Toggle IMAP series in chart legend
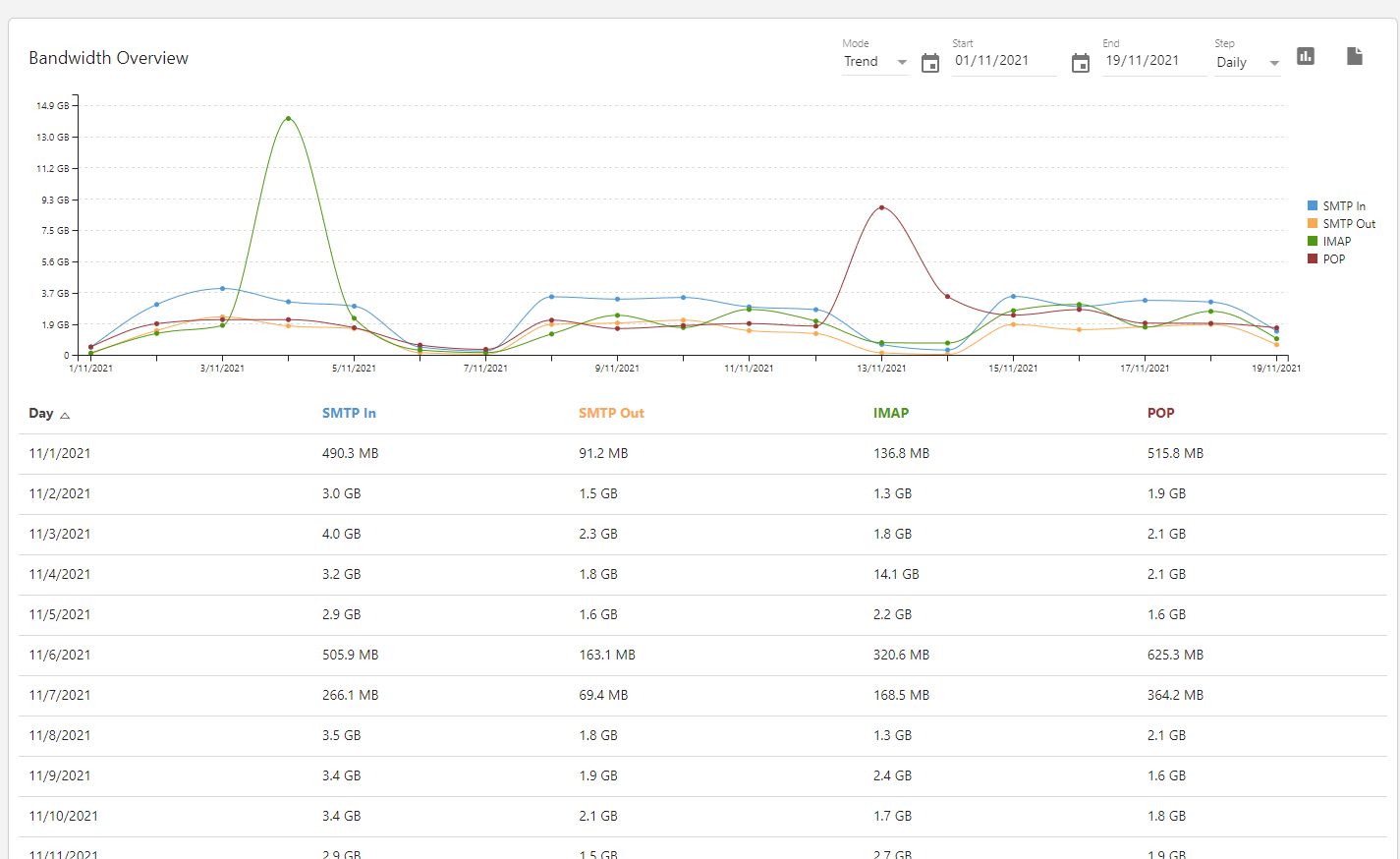This screenshot has height=859, width=1400. [x=1336, y=242]
